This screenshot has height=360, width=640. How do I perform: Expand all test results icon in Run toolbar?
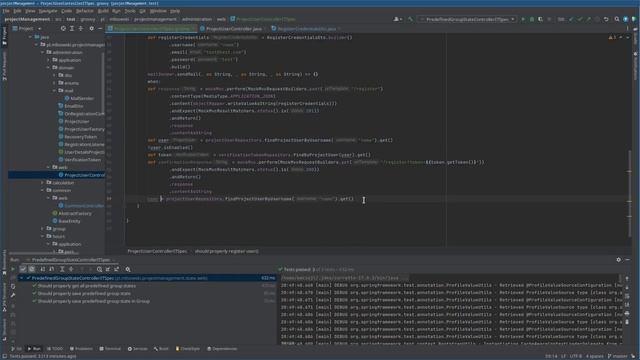coord(62,269)
